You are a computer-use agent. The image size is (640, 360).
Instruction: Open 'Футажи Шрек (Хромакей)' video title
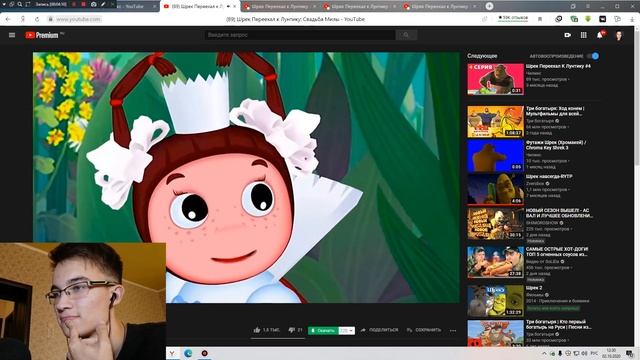coord(556,145)
